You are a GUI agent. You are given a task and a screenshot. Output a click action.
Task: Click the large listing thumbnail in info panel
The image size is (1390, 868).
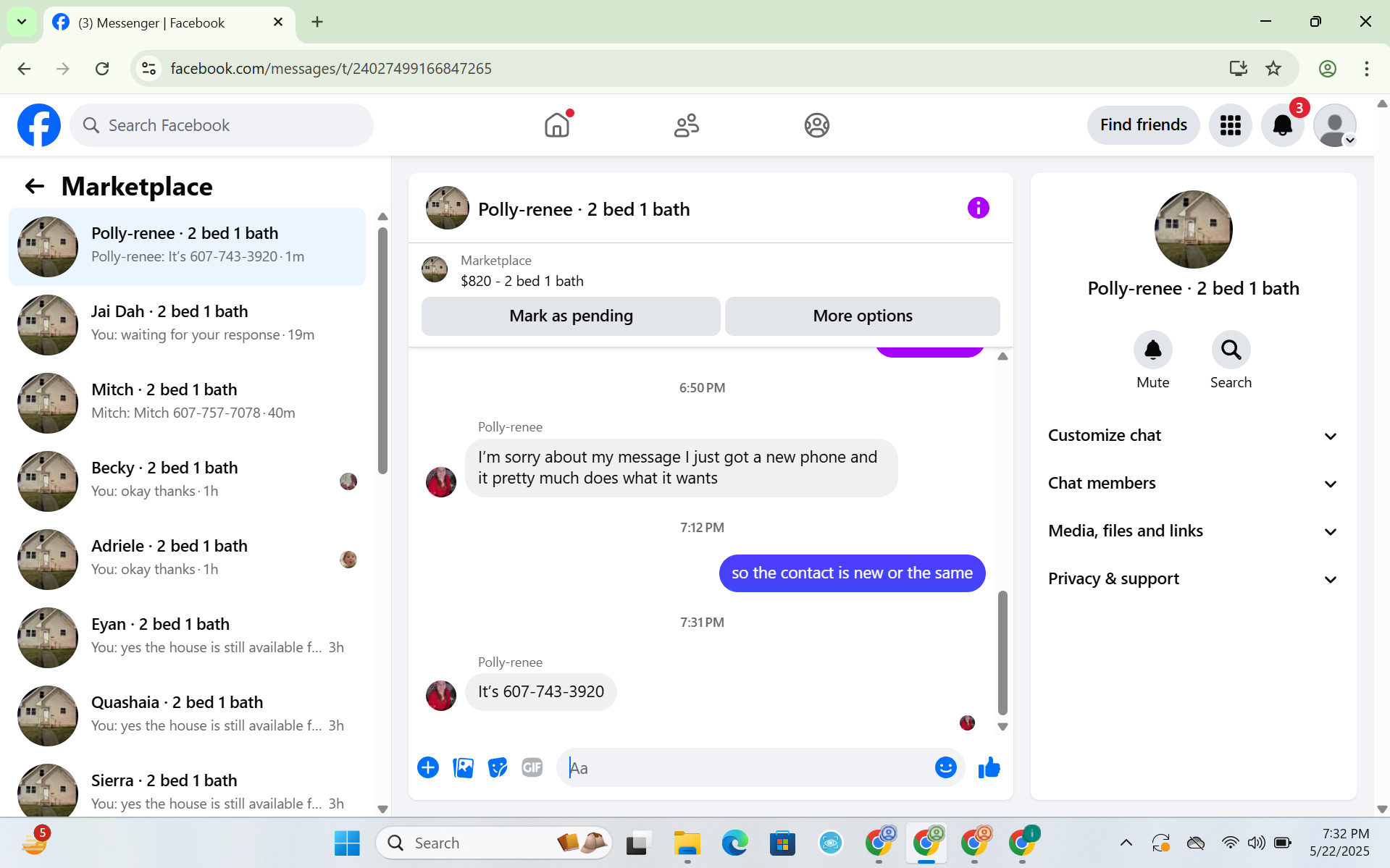pyautogui.click(x=1193, y=229)
